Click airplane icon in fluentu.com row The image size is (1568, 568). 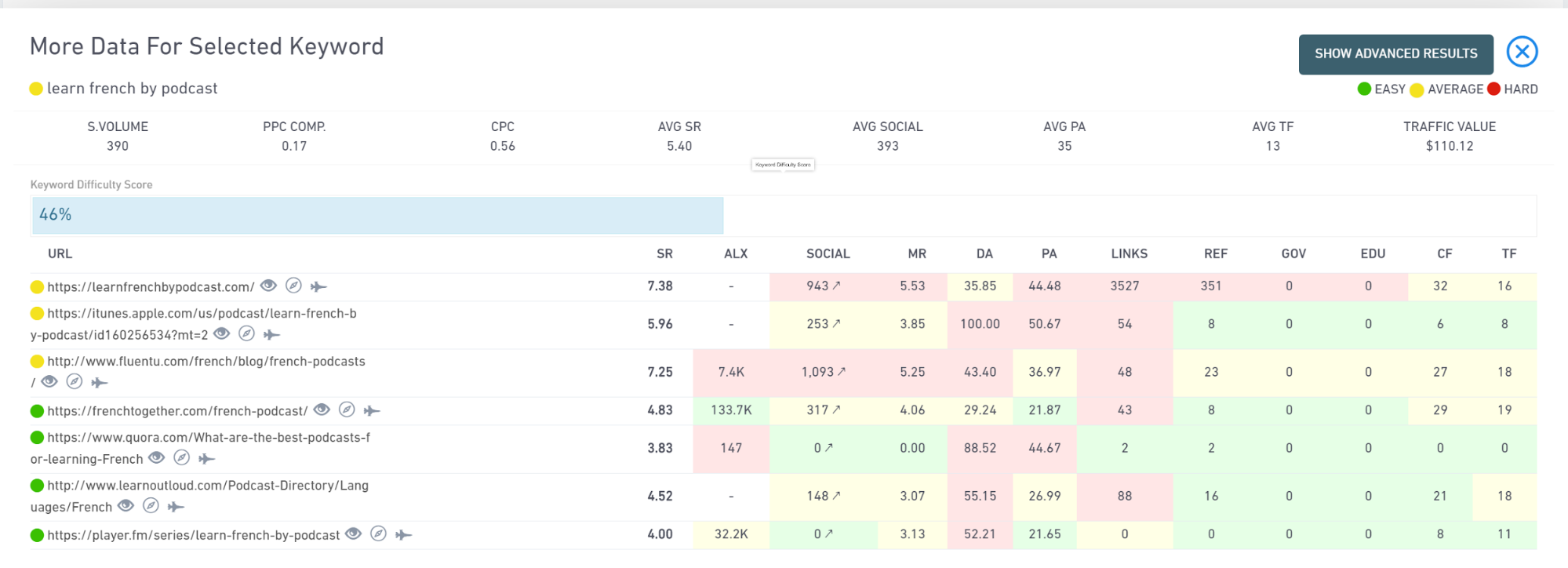[x=99, y=382]
